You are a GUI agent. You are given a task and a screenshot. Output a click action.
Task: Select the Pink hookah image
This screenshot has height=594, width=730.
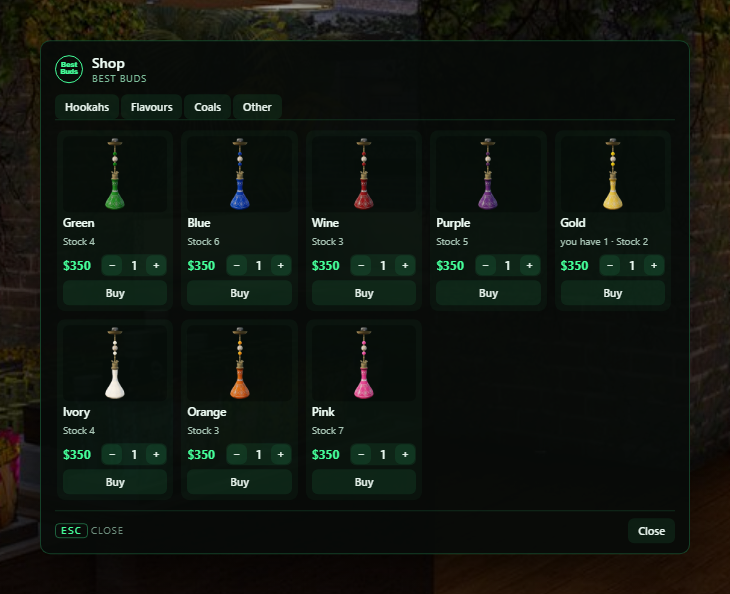(364, 363)
